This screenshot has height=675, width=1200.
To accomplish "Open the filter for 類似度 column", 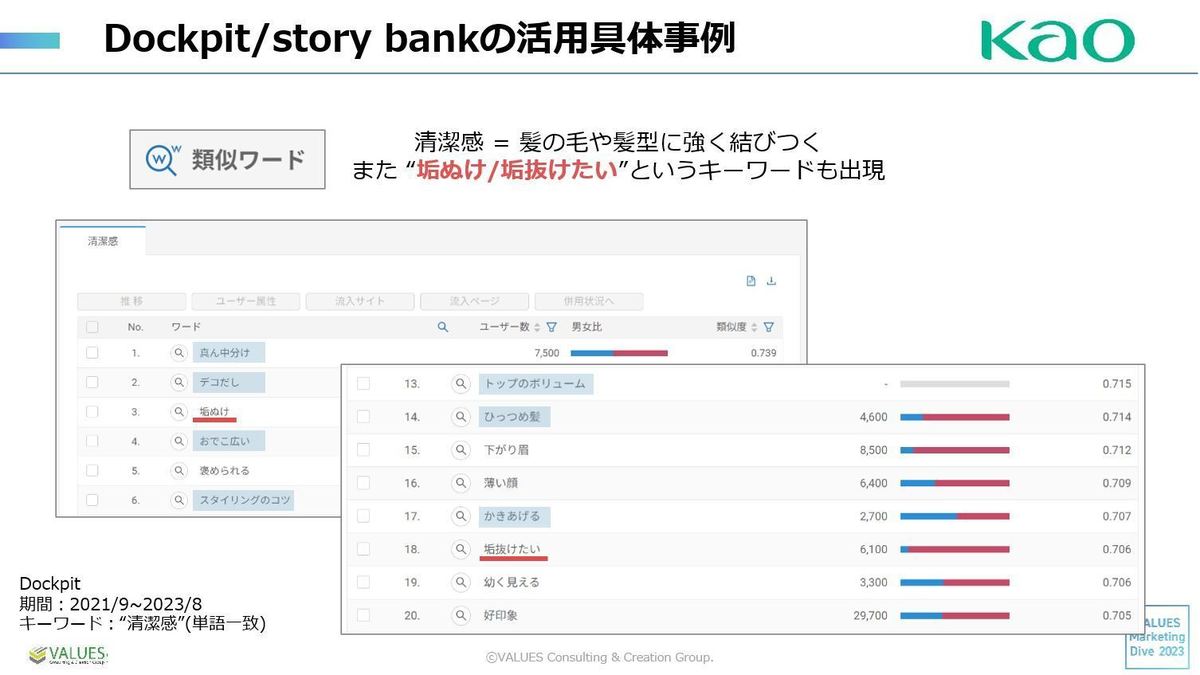I will [768, 327].
